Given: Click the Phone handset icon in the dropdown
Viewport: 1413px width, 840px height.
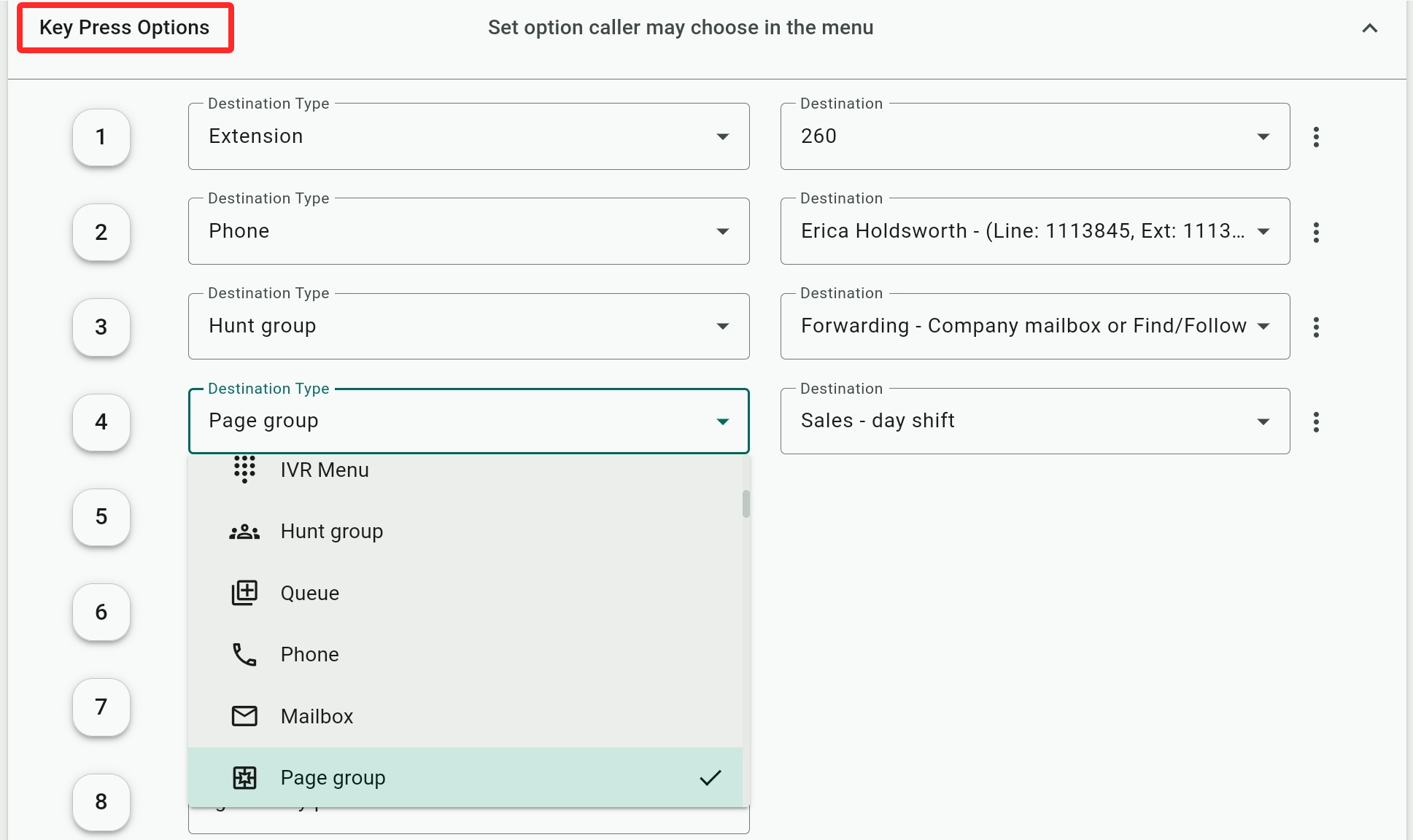Looking at the screenshot, I should point(244,655).
